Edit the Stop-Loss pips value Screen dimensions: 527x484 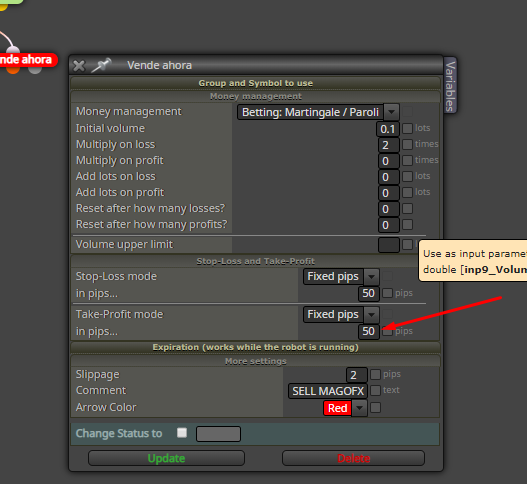tap(369, 293)
